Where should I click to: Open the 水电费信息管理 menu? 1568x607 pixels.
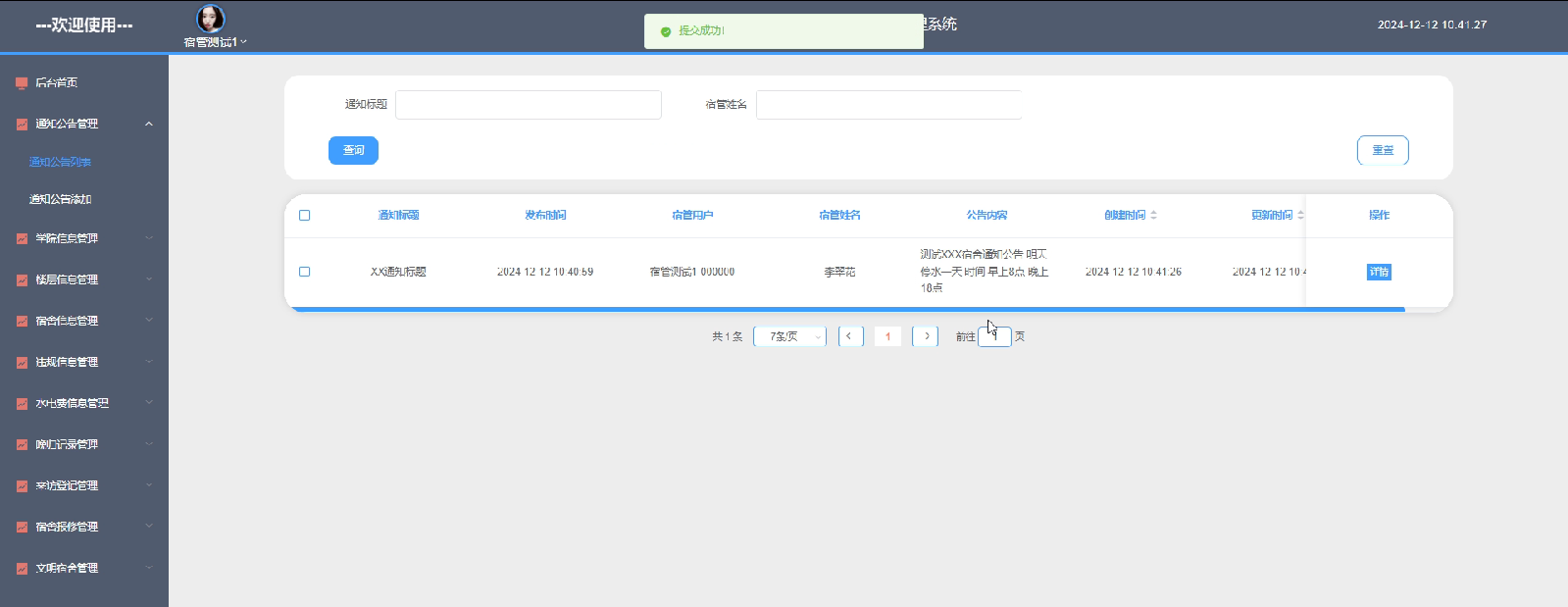click(x=84, y=403)
